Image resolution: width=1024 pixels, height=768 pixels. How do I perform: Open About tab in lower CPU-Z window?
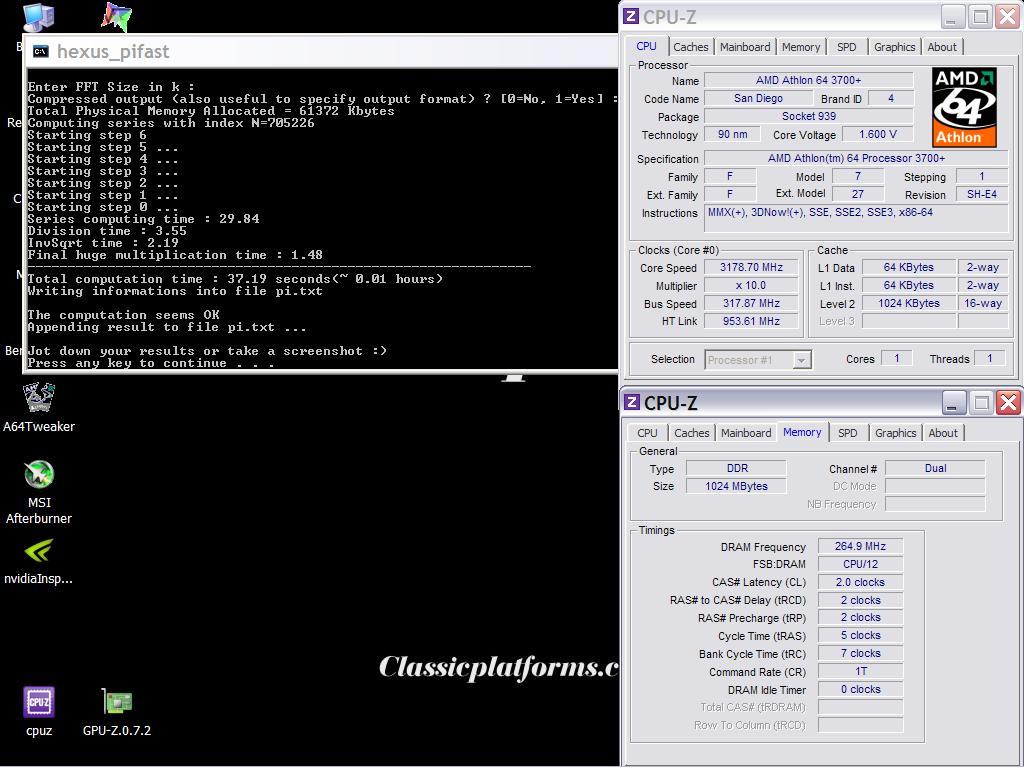click(943, 433)
